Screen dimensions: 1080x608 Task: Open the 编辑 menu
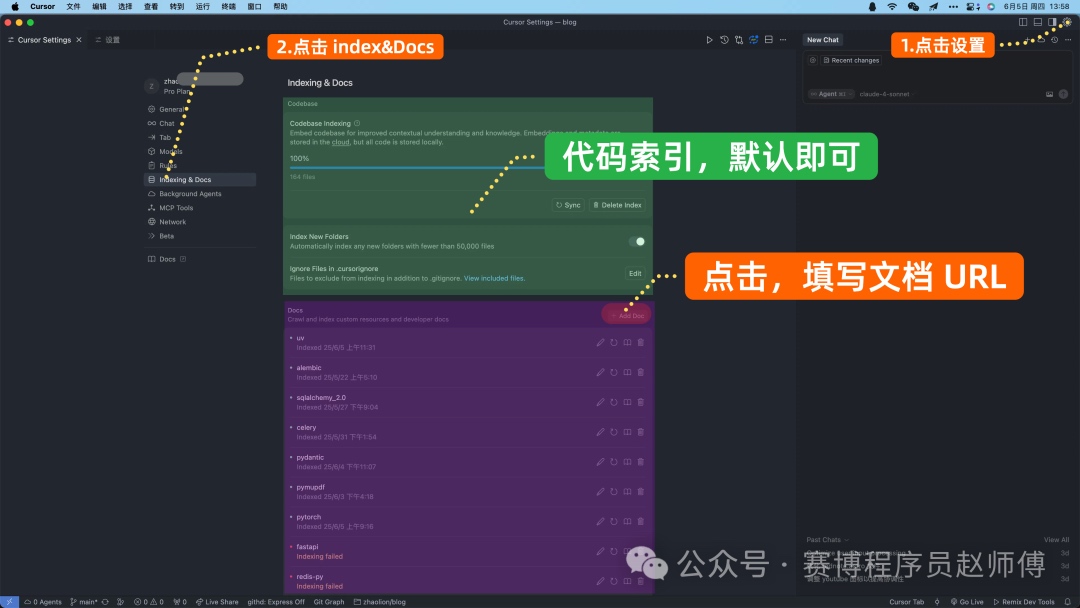pos(99,6)
